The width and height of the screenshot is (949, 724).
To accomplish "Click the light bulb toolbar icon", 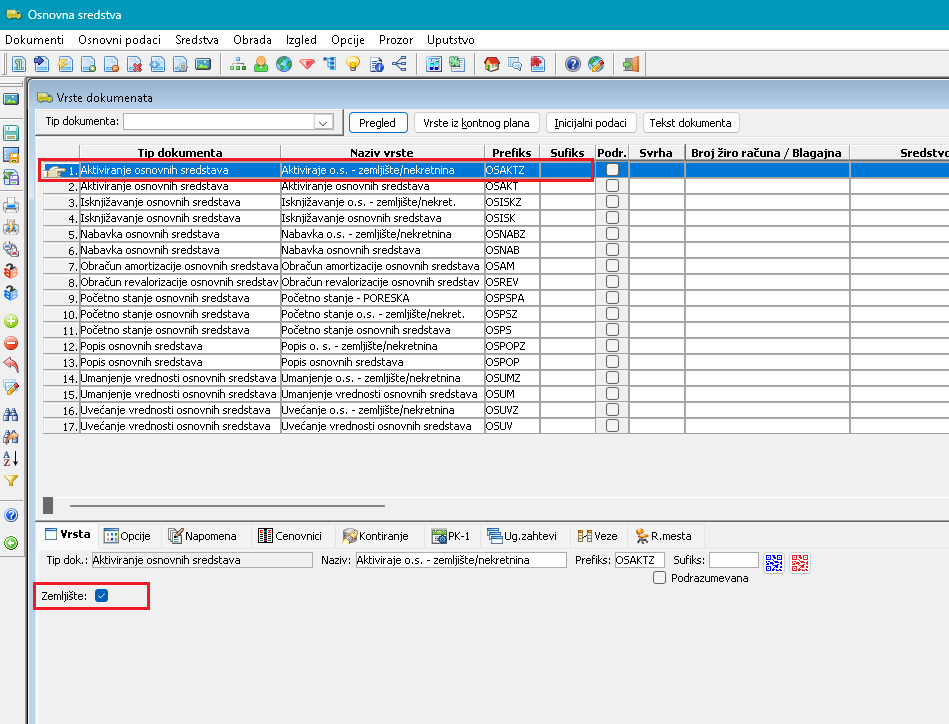I will [353, 65].
